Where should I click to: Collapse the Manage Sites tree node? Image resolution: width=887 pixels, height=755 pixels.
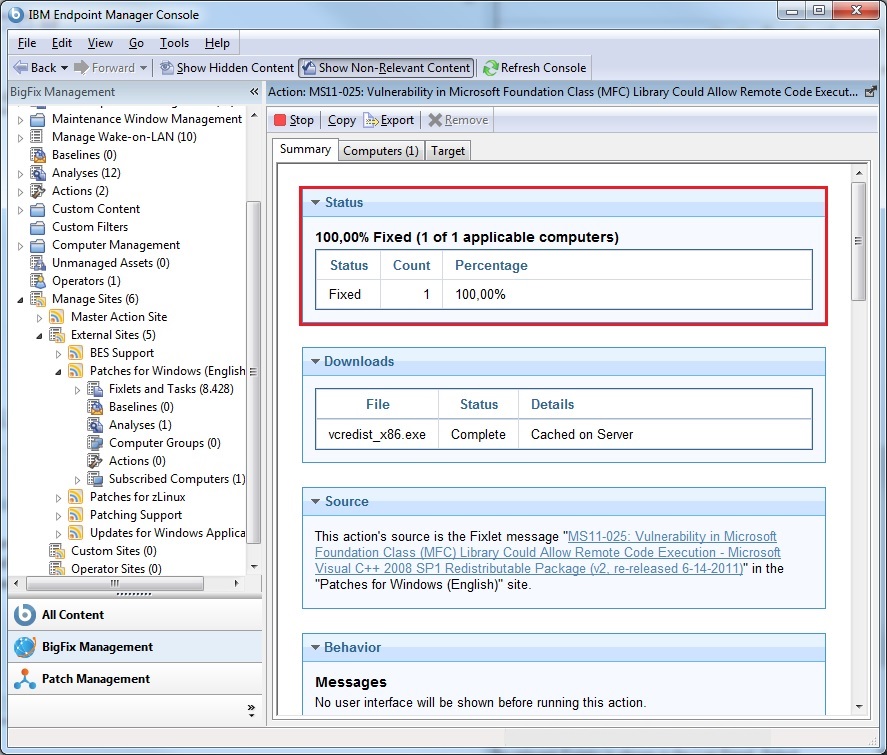[x=20, y=300]
